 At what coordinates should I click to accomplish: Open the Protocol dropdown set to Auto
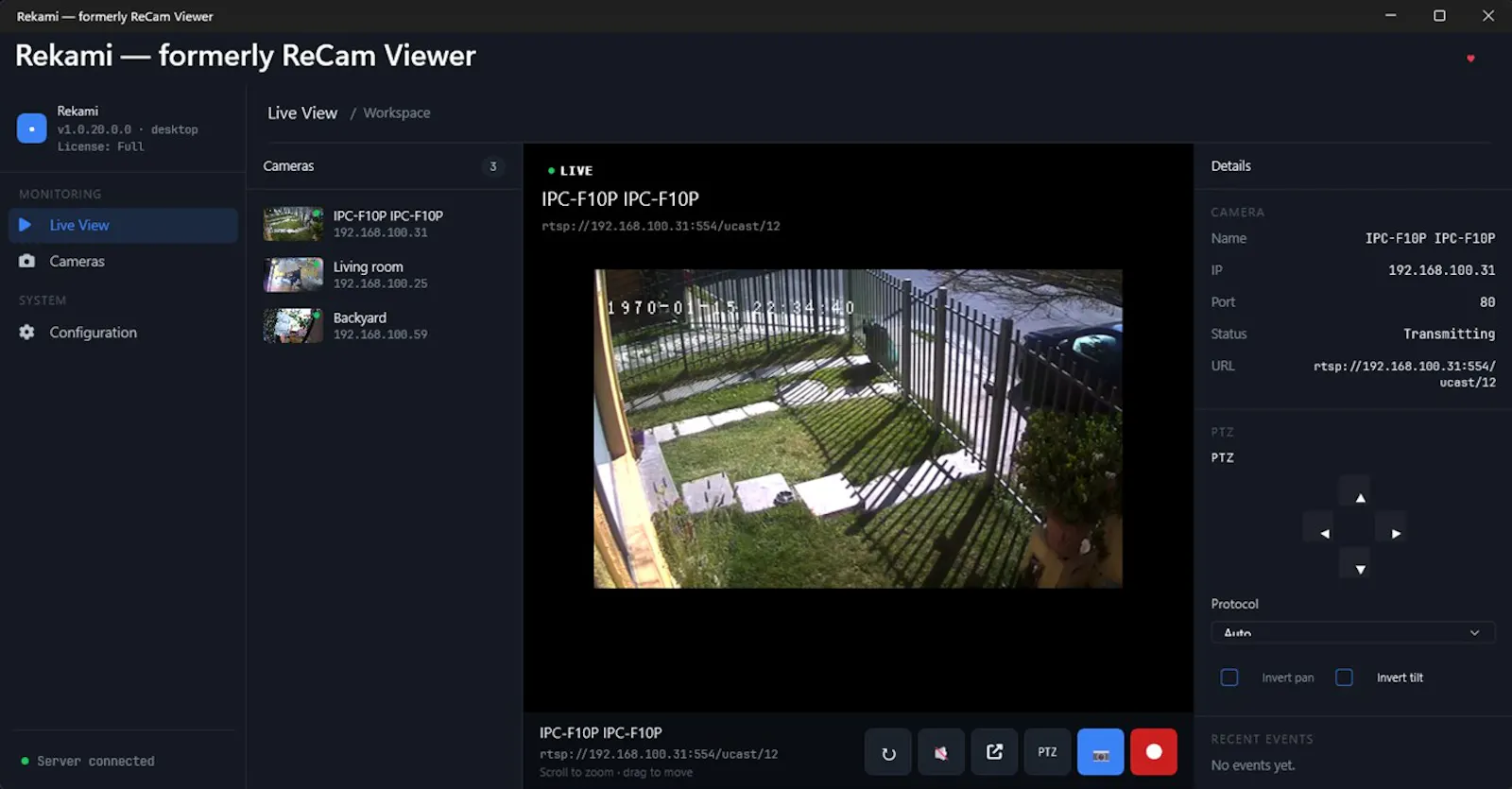pyautogui.click(x=1352, y=632)
